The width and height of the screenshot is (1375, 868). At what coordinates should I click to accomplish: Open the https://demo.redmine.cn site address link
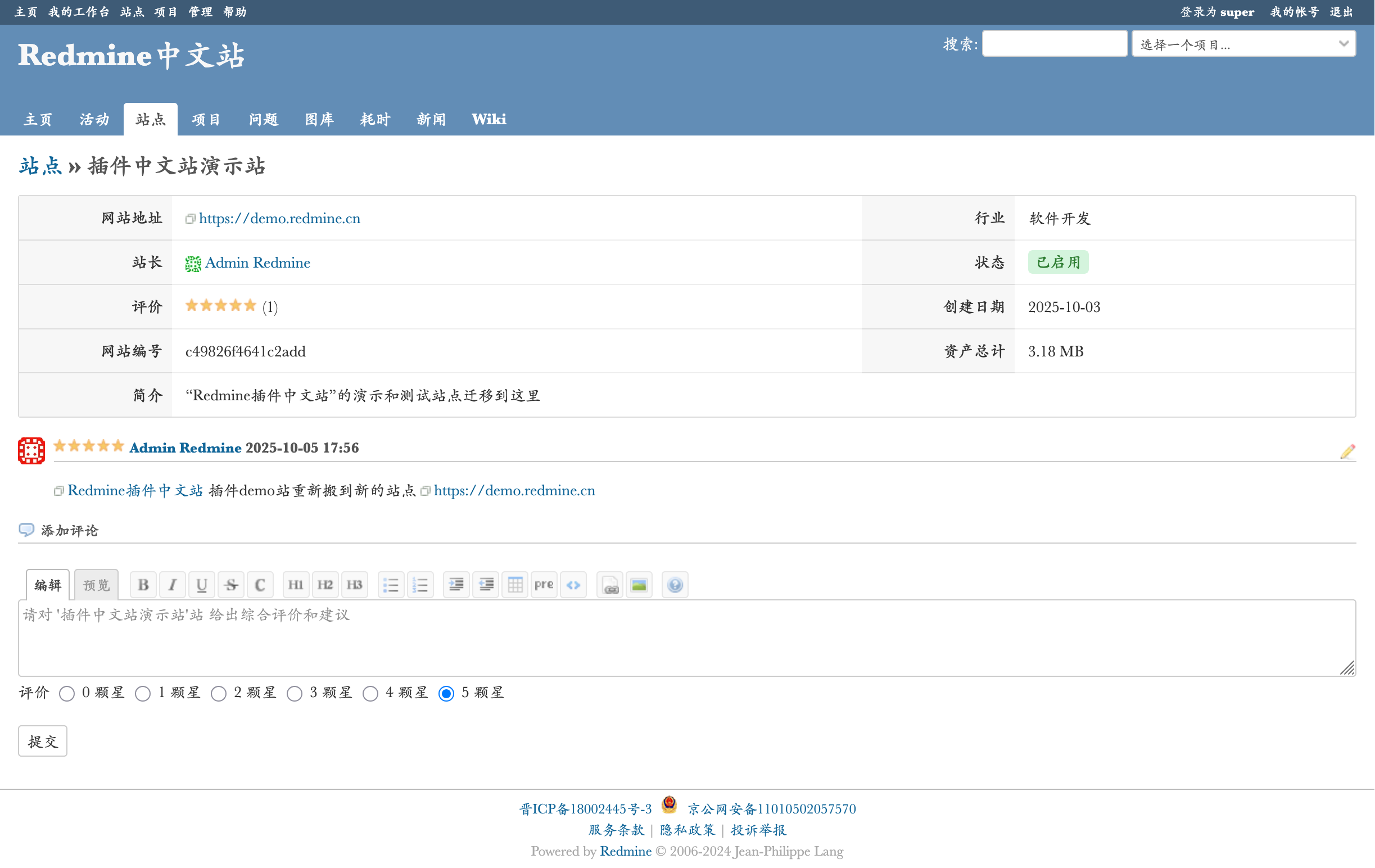click(x=279, y=218)
